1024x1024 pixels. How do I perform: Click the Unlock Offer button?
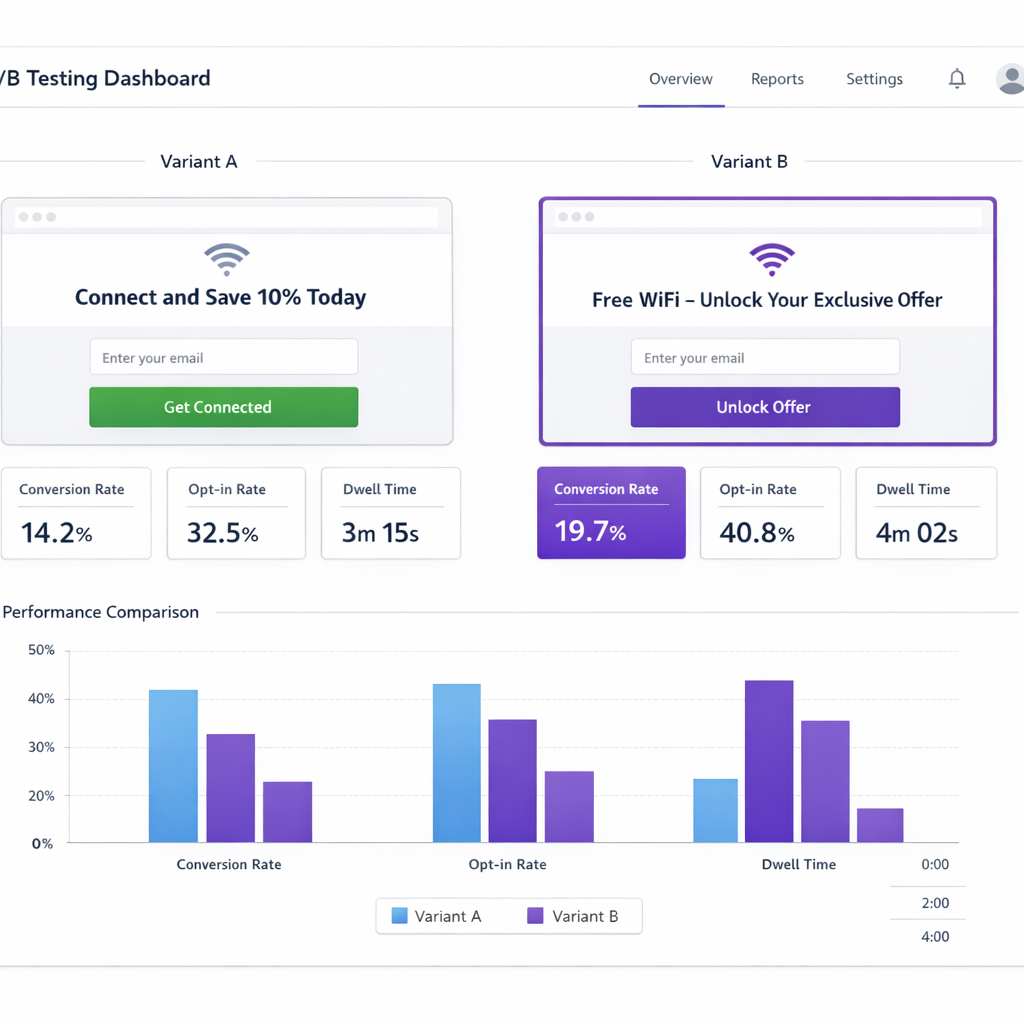(x=765, y=407)
